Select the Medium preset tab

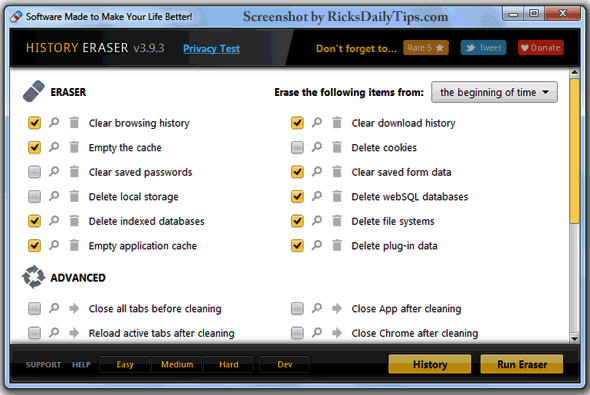[177, 364]
